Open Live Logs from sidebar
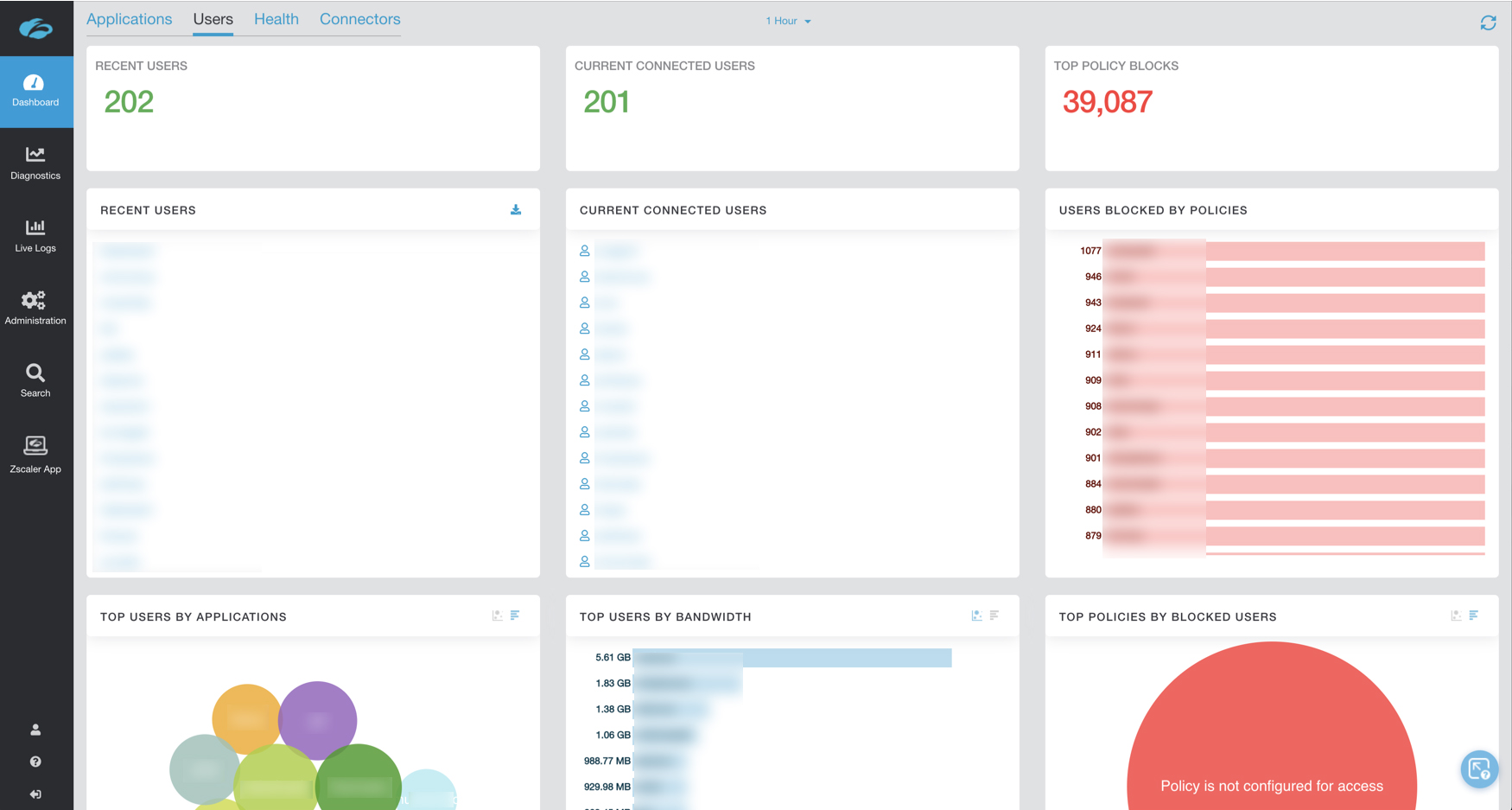The width and height of the screenshot is (1512, 810). click(x=35, y=236)
